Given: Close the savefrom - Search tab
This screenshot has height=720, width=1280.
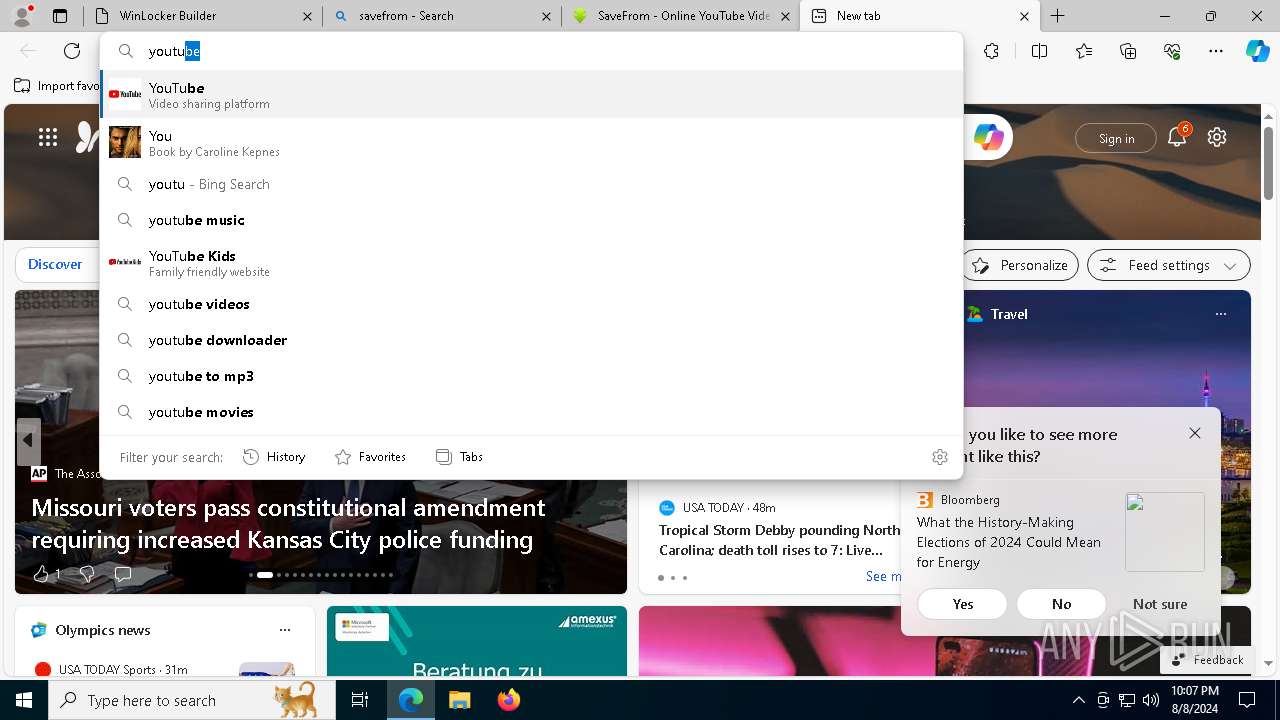Looking at the screenshot, I should tap(546, 16).
